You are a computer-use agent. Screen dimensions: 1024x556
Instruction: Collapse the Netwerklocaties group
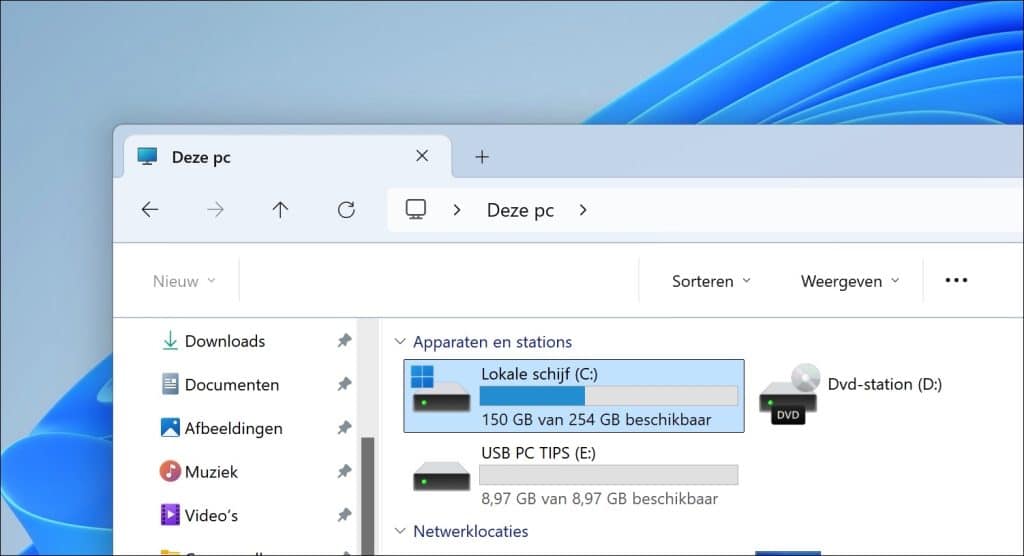point(400,531)
